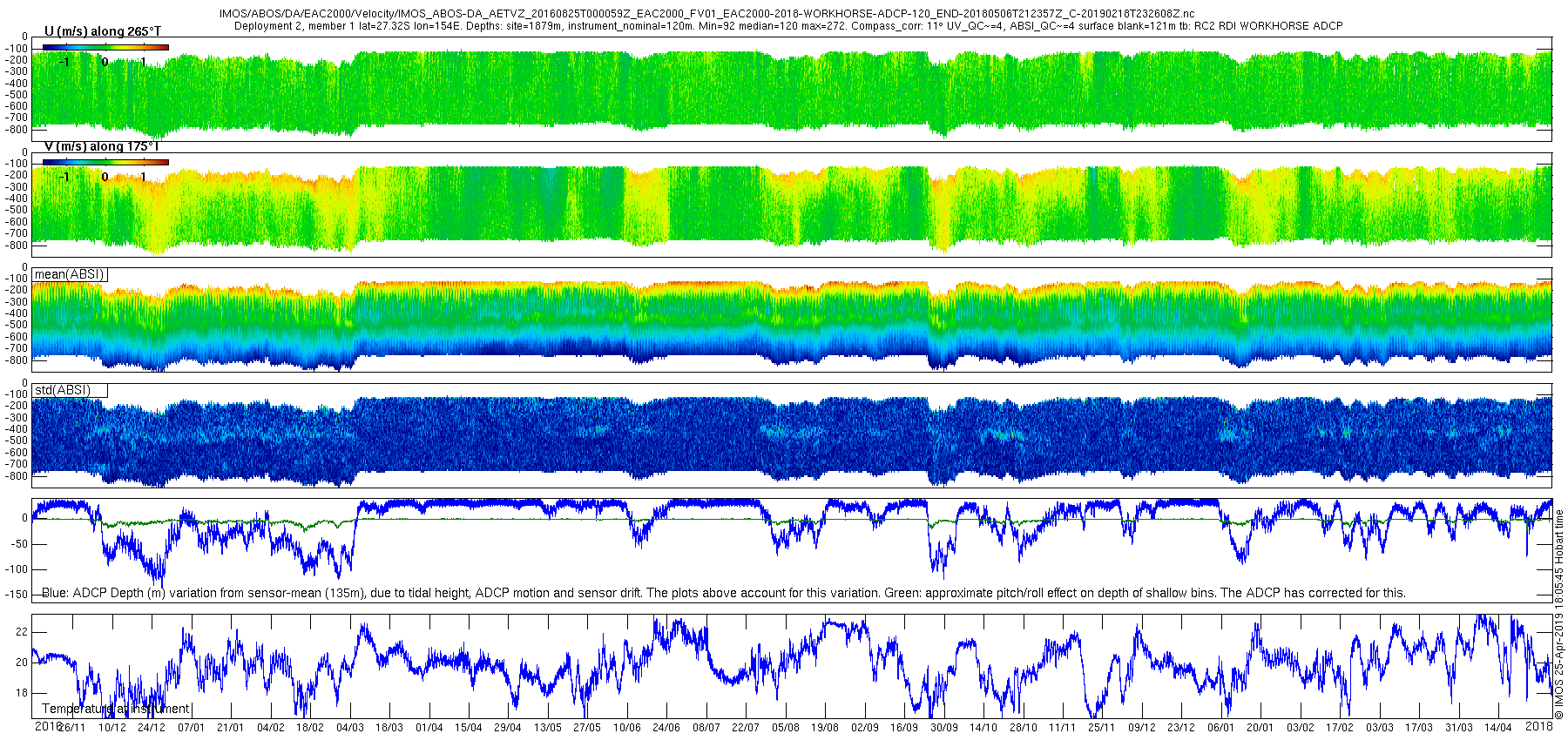Screen dimensions: 1568x740
Task: Click the '17/02' date tick label
Action: 1340,728
